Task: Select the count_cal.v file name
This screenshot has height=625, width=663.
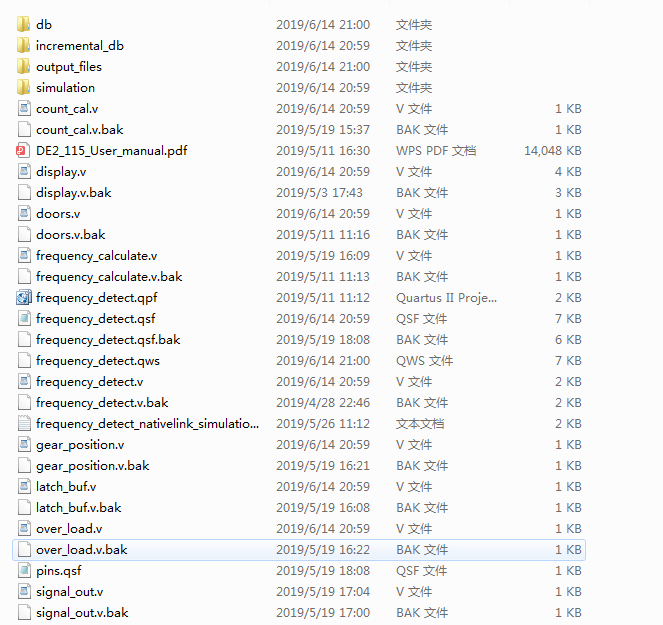Action: [67, 109]
